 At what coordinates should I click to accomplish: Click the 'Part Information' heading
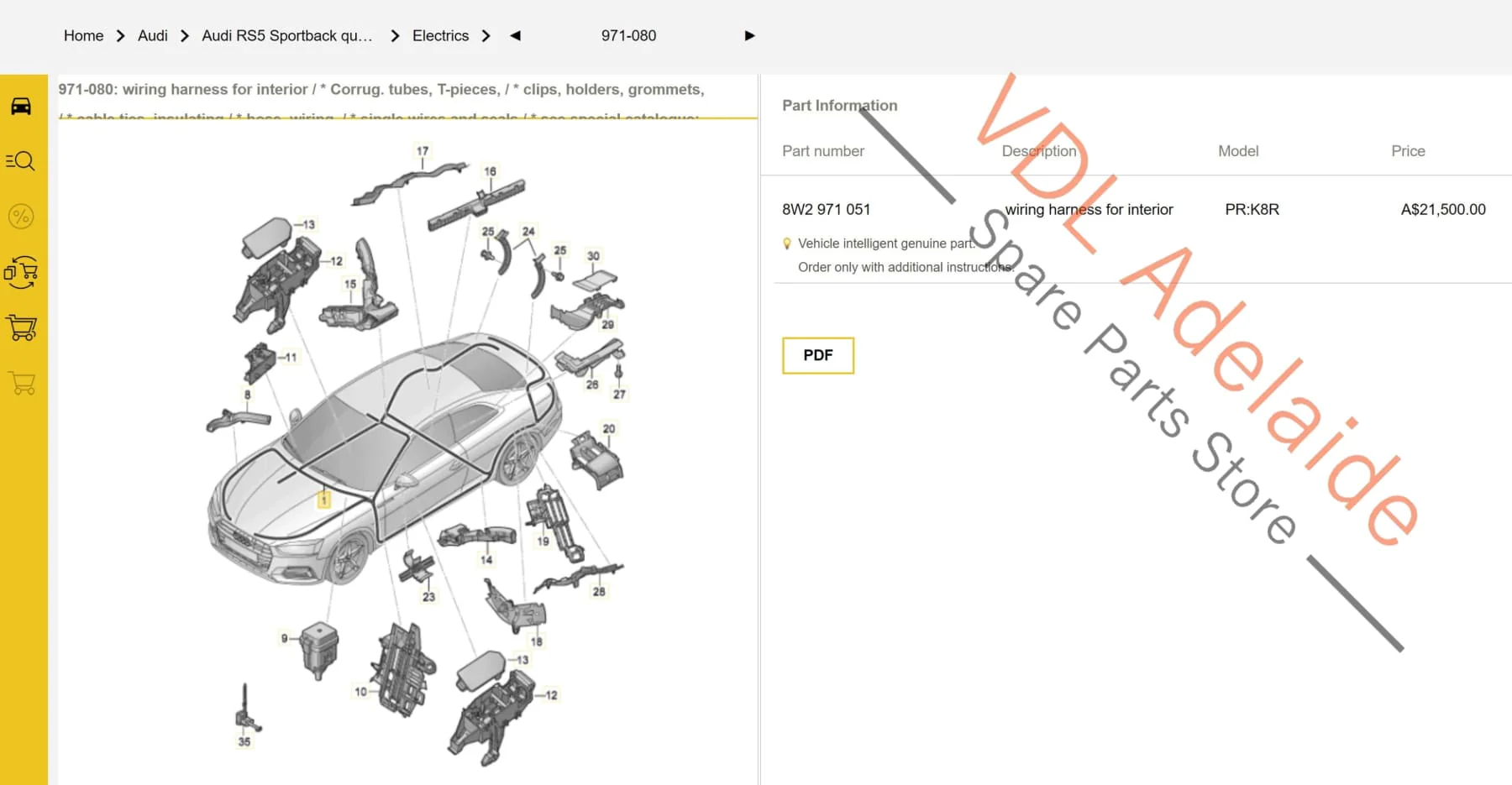(x=840, y=105)
